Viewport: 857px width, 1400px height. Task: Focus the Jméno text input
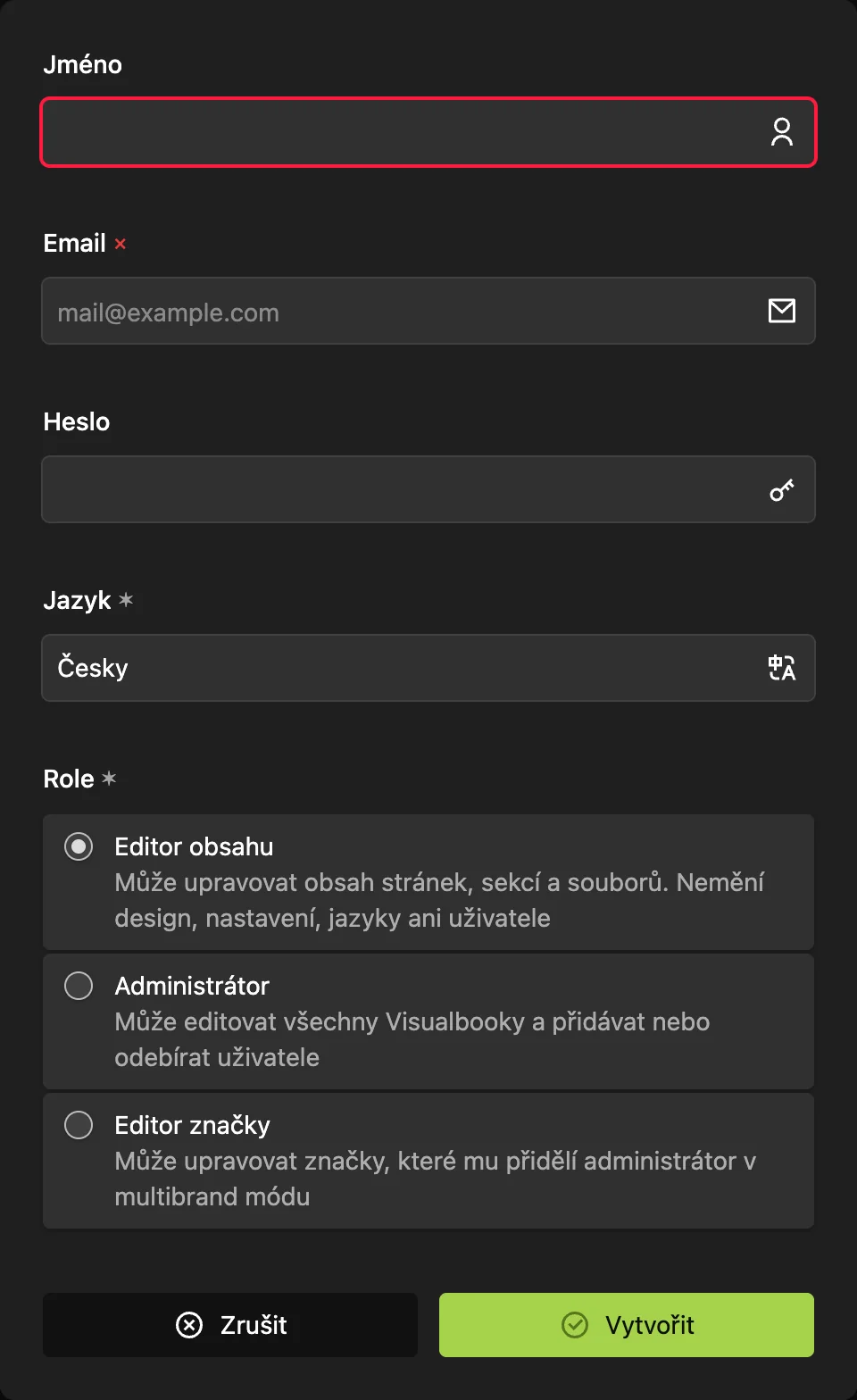pos(428,132)
